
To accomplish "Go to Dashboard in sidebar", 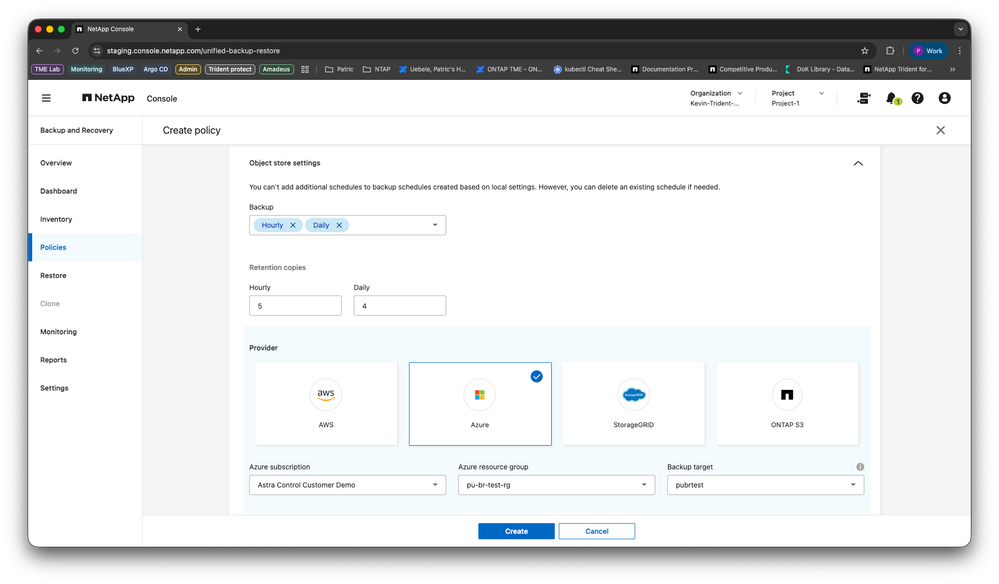I will click(x=59, y=191).
